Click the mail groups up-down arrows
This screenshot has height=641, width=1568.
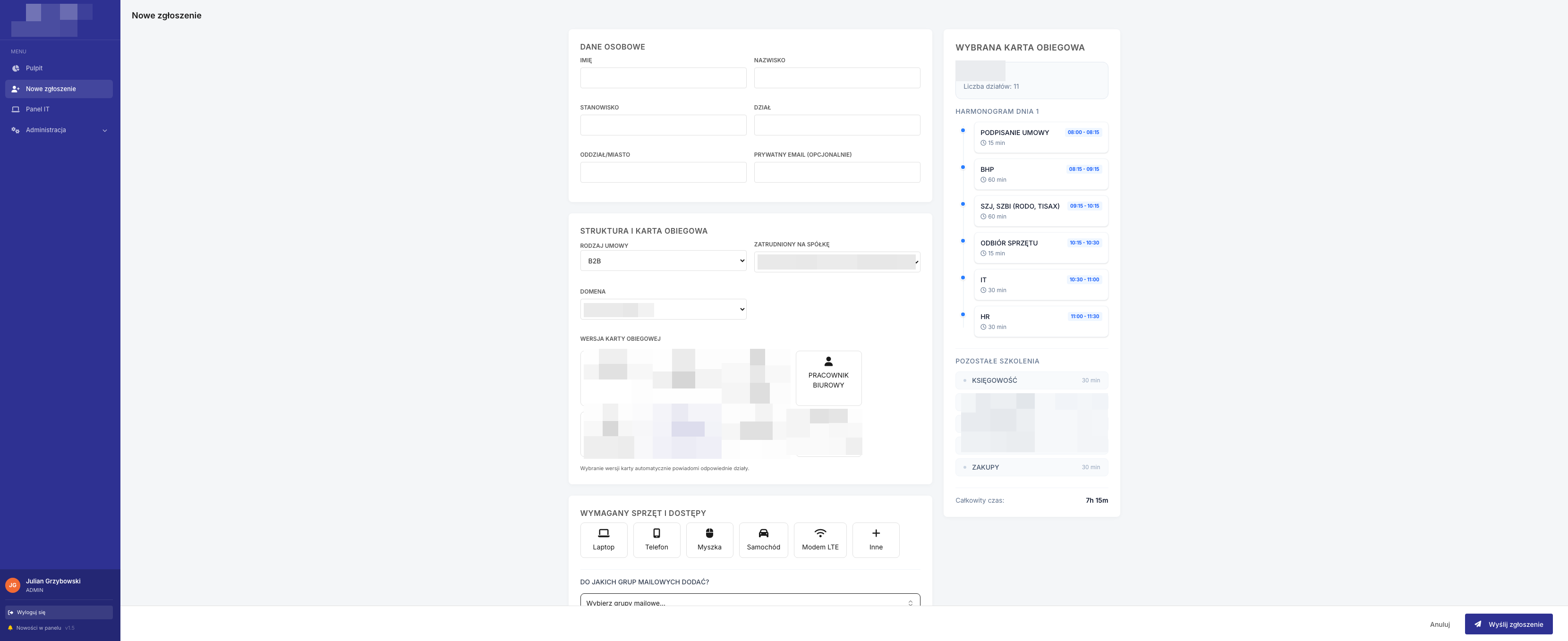[910, 603]
